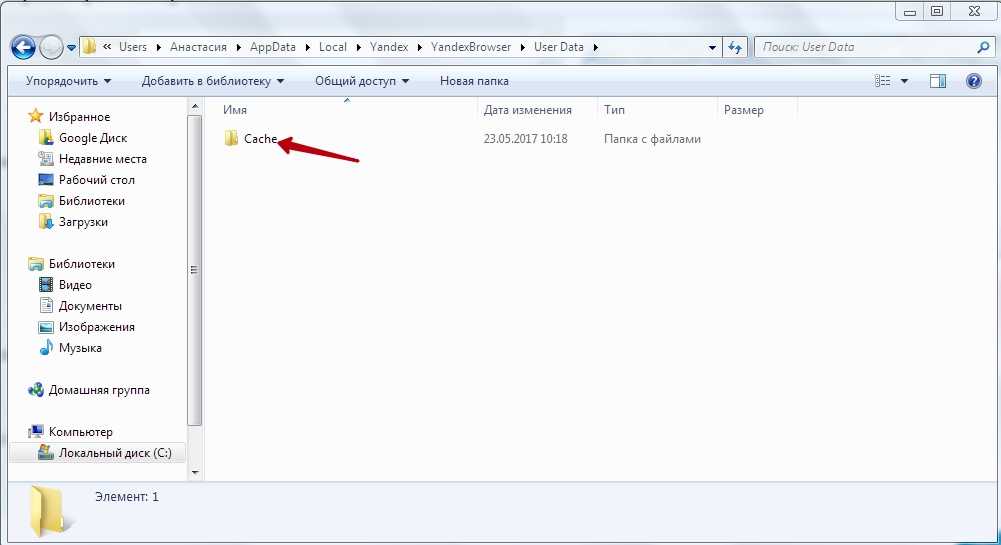Image resolution: width=1001 pixels, height=545 pixels.
Task: Open the Упорядочить menu
Action: point(68,81)
